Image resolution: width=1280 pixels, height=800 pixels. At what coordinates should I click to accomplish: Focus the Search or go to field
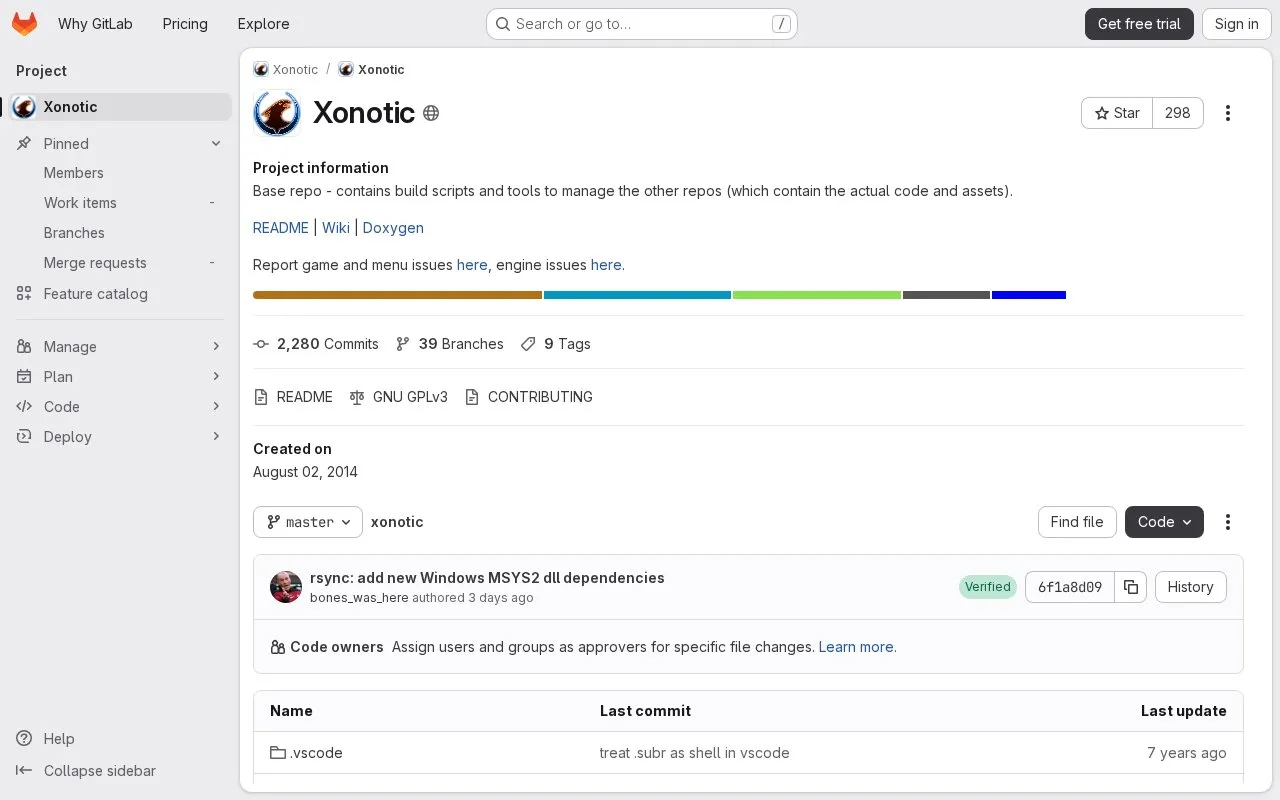click(x=641, y=24)
